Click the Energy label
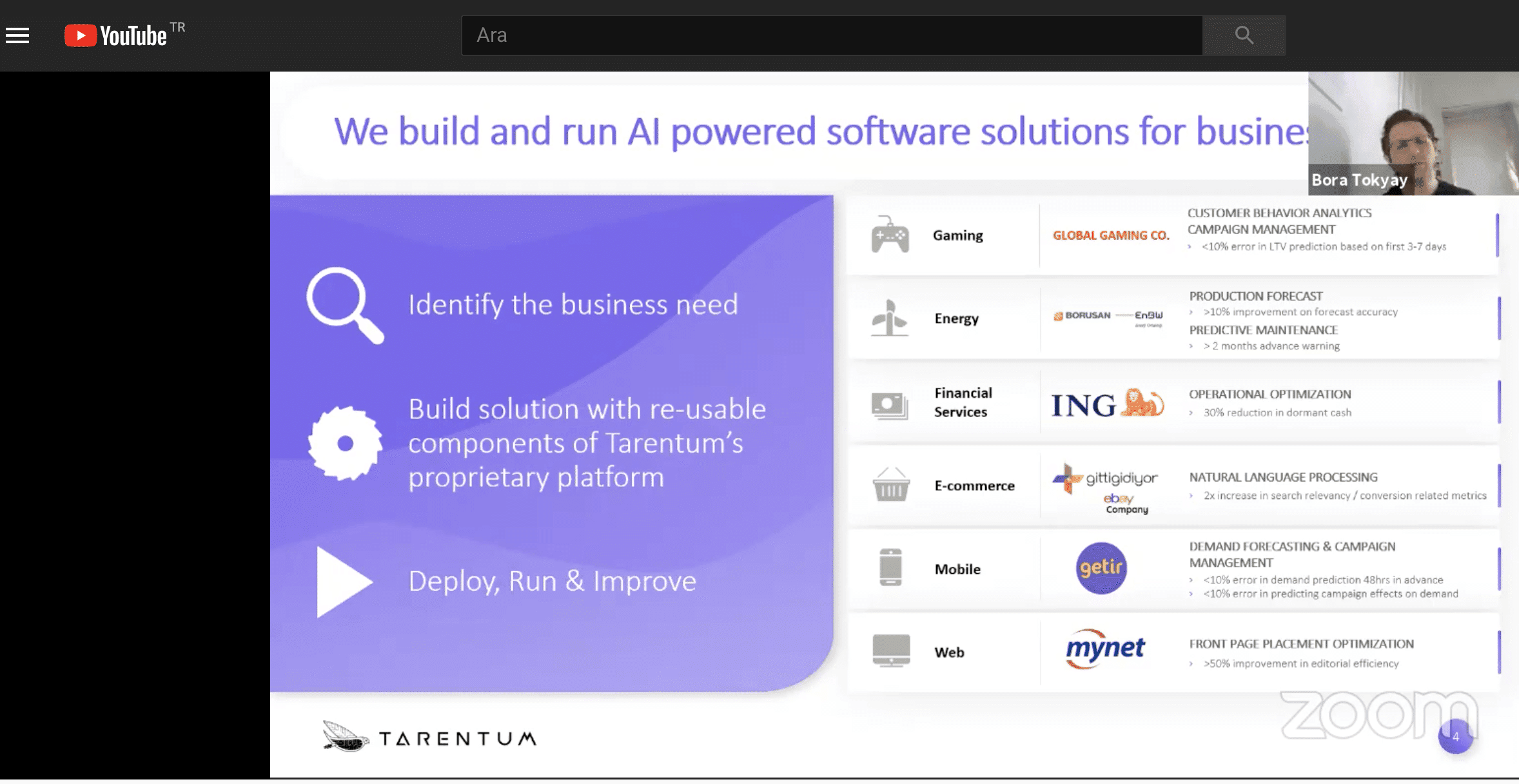 tap(957, 318)
